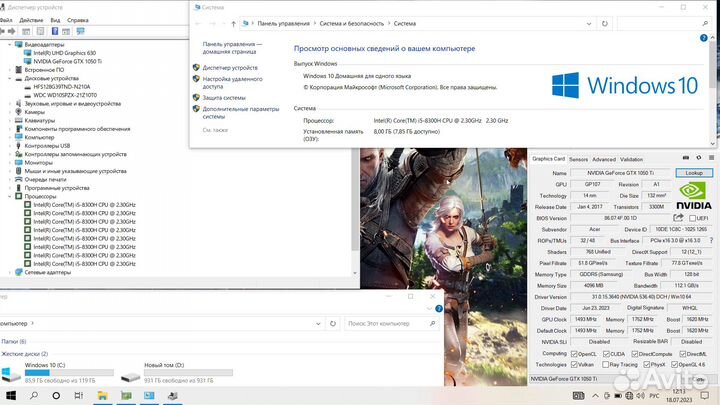
Task: Select the Windows 10 (C:) drive
Action: (45, 366)
